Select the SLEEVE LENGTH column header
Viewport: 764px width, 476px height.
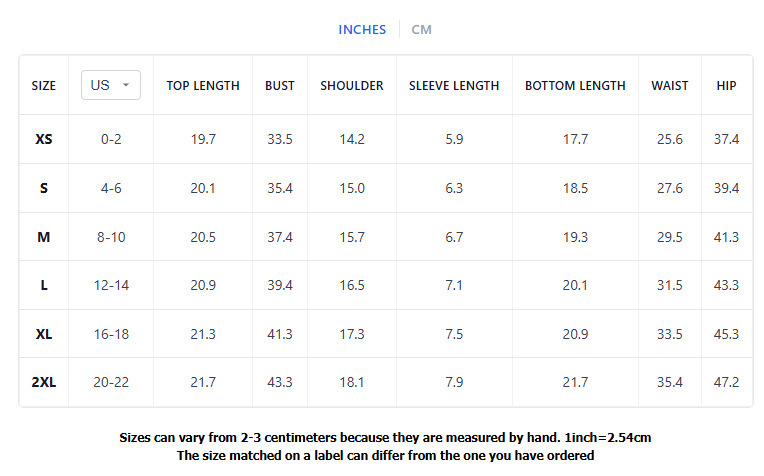(x=454, y=86)
